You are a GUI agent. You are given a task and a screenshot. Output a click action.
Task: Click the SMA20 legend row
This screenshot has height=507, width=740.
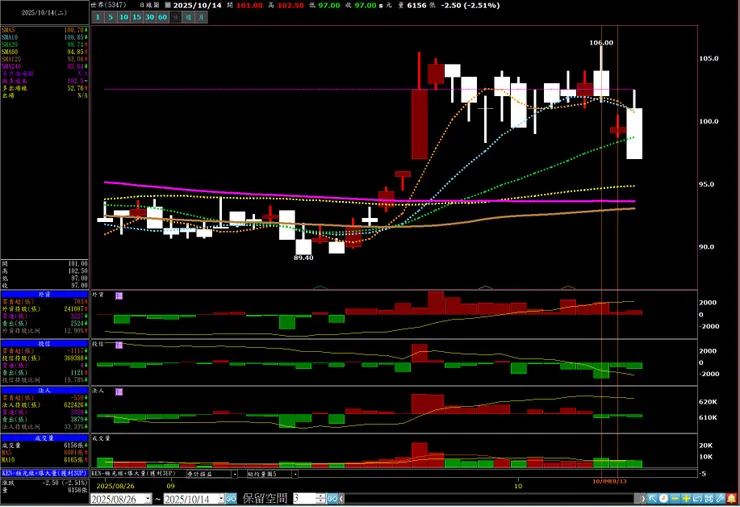44,44
